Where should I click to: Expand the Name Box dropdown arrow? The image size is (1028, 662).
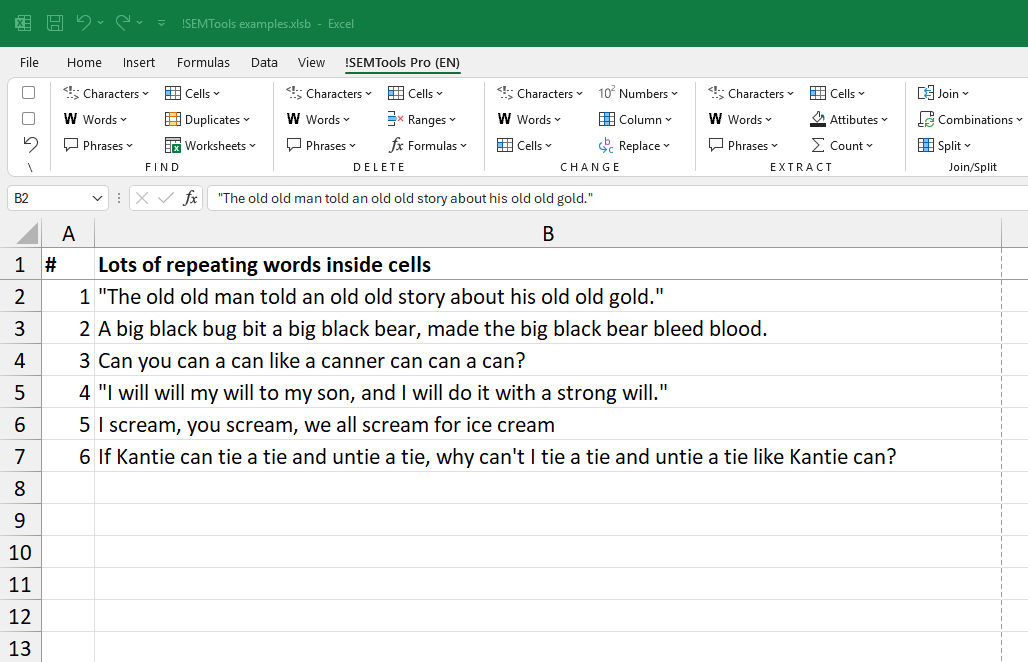coord(97,199)
